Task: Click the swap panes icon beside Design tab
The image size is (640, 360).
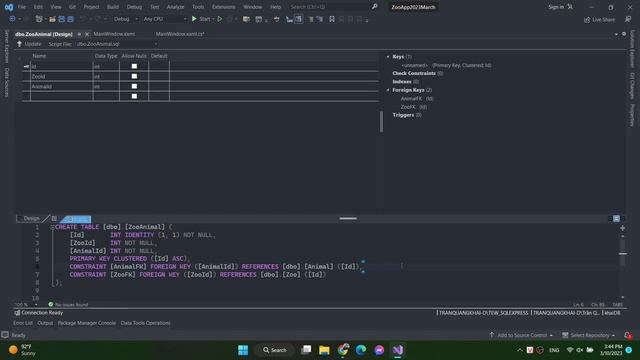Action: coord(54,218)
